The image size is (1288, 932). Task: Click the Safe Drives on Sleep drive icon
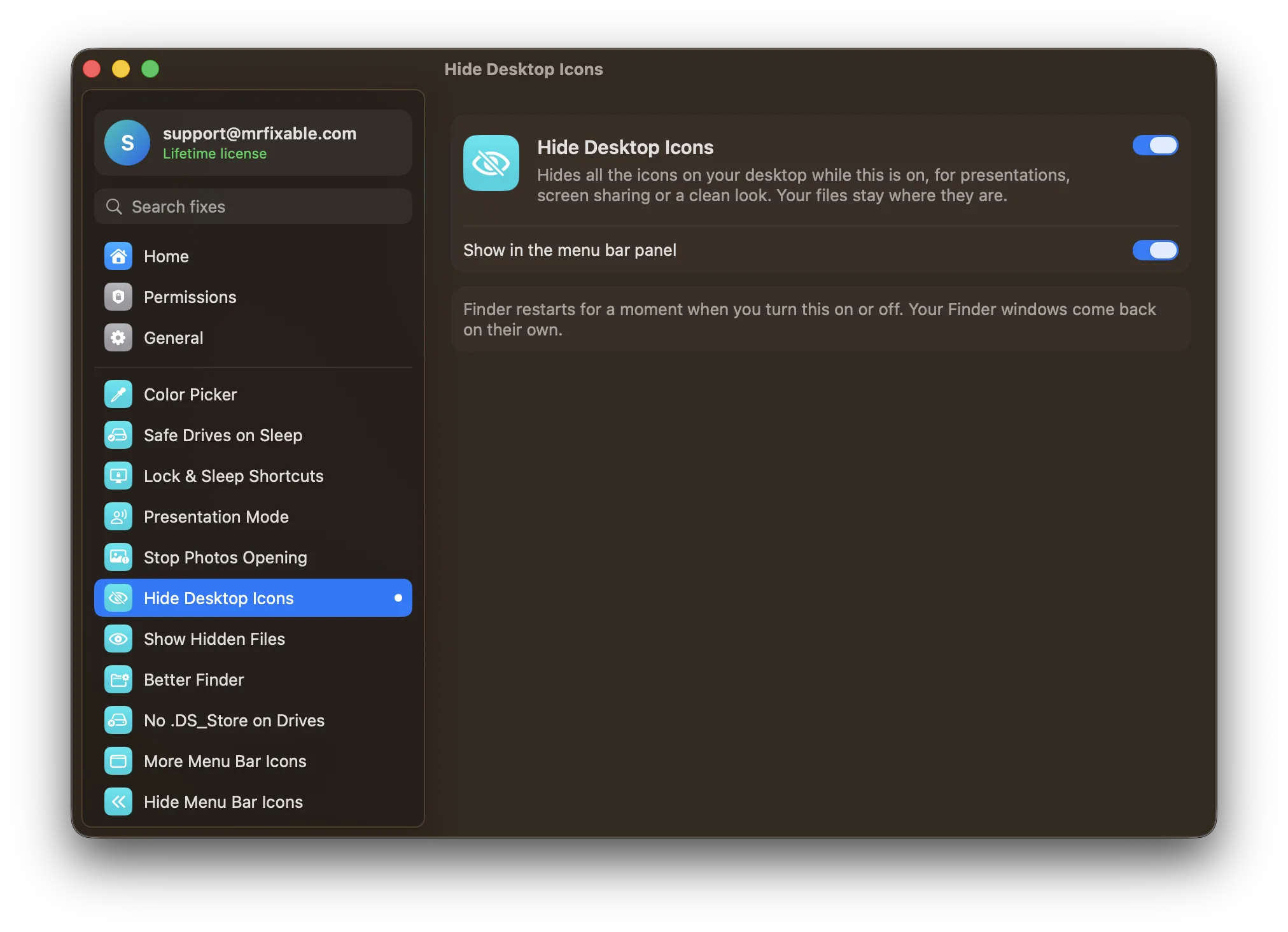pyautogui.click(x=118, y=435)
